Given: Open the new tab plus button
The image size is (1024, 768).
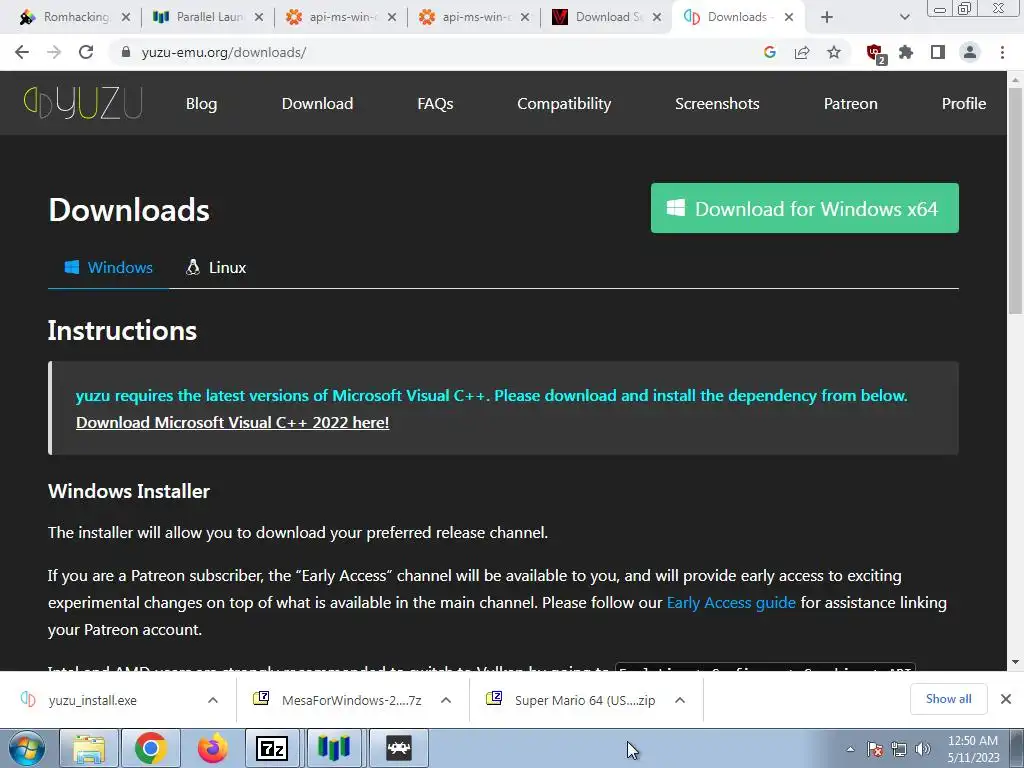Looking at the screenshot, I should pyautogui.click(x=827, y=18).
